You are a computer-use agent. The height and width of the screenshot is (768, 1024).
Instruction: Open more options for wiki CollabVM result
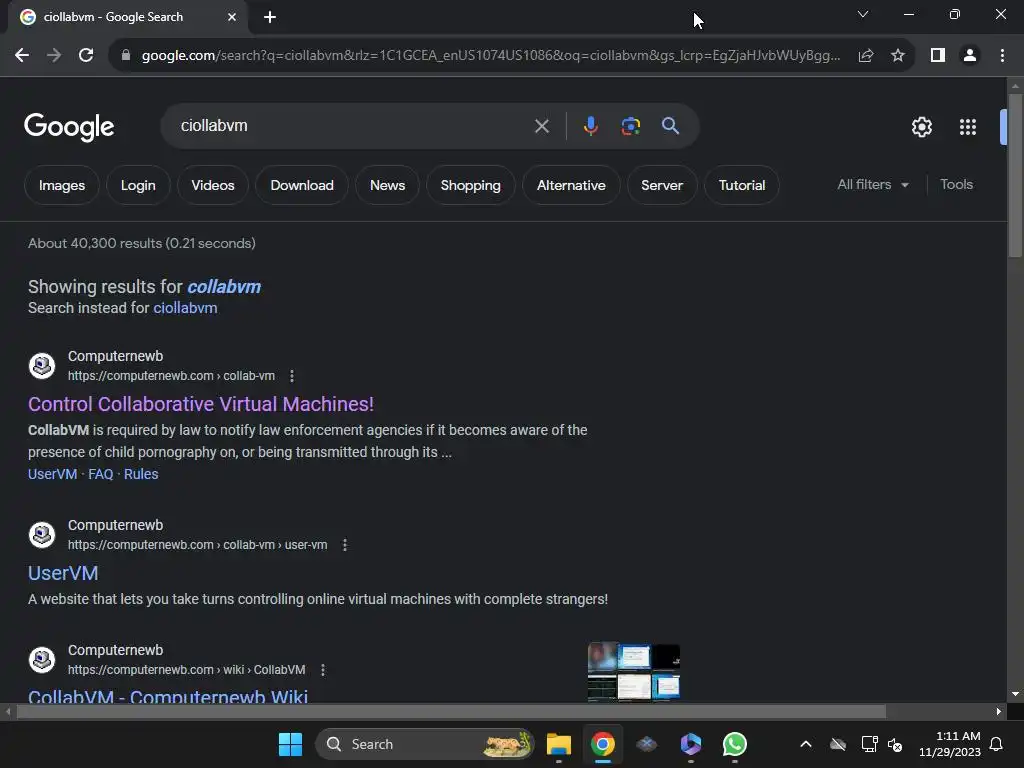[323, 670]
